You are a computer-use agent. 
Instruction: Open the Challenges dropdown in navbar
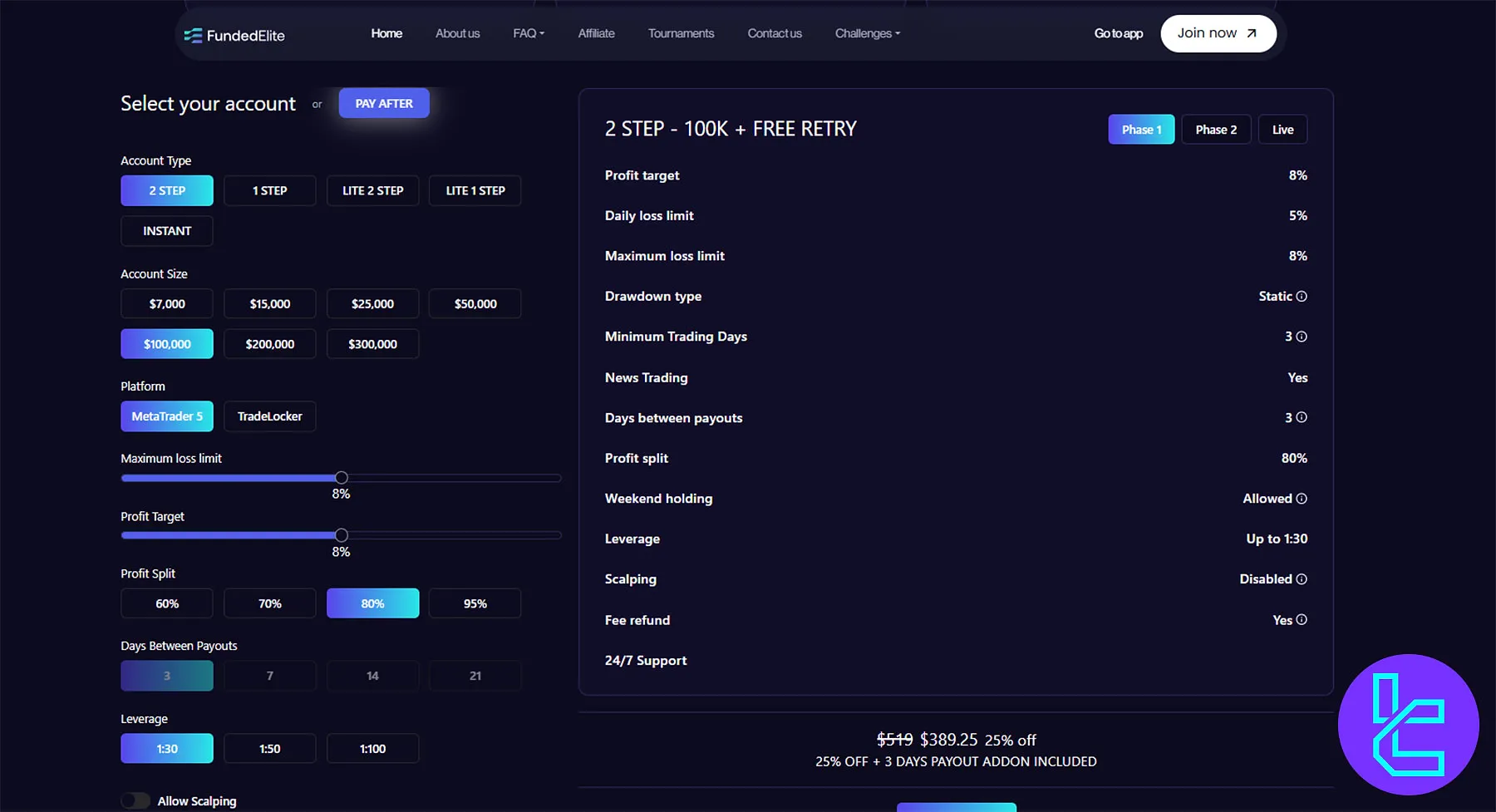[867, 33]
